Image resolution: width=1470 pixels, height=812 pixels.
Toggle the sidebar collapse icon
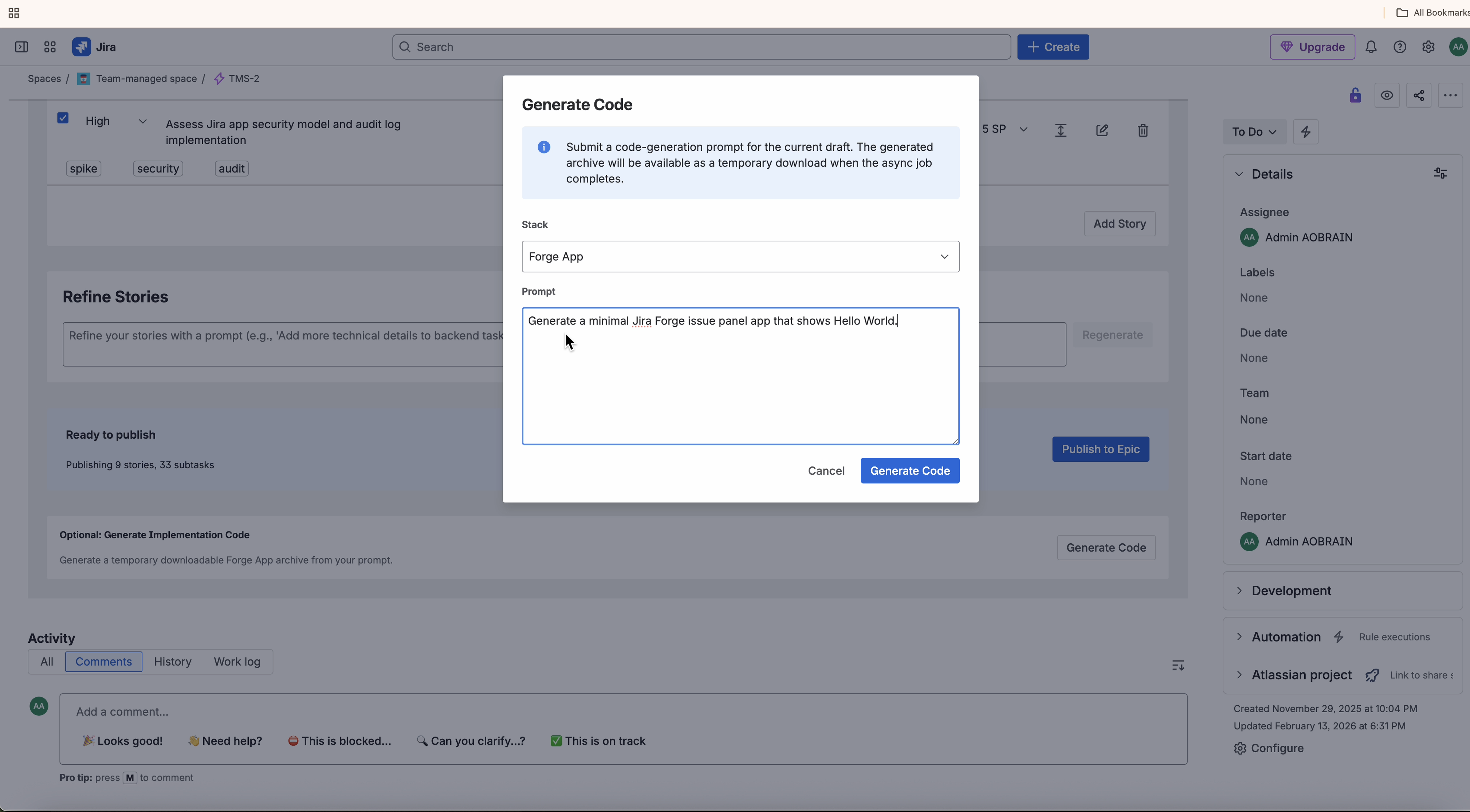pyautogui.click(x=21, y=47)
